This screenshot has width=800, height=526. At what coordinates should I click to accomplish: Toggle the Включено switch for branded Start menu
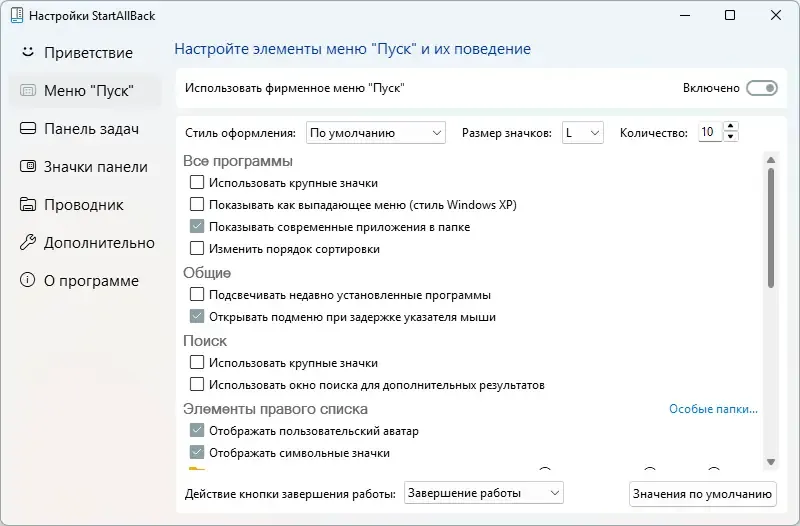tap(762, 88)
